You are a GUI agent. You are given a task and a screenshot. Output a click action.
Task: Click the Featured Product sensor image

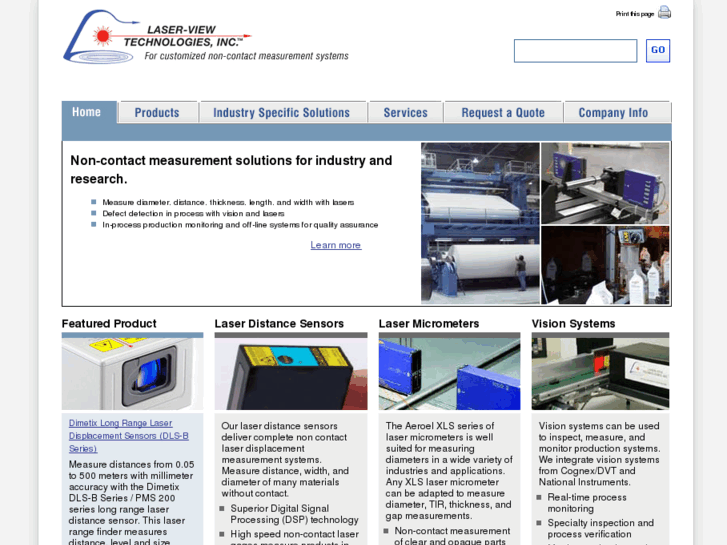pyautogui.click(x=133, y=374)
